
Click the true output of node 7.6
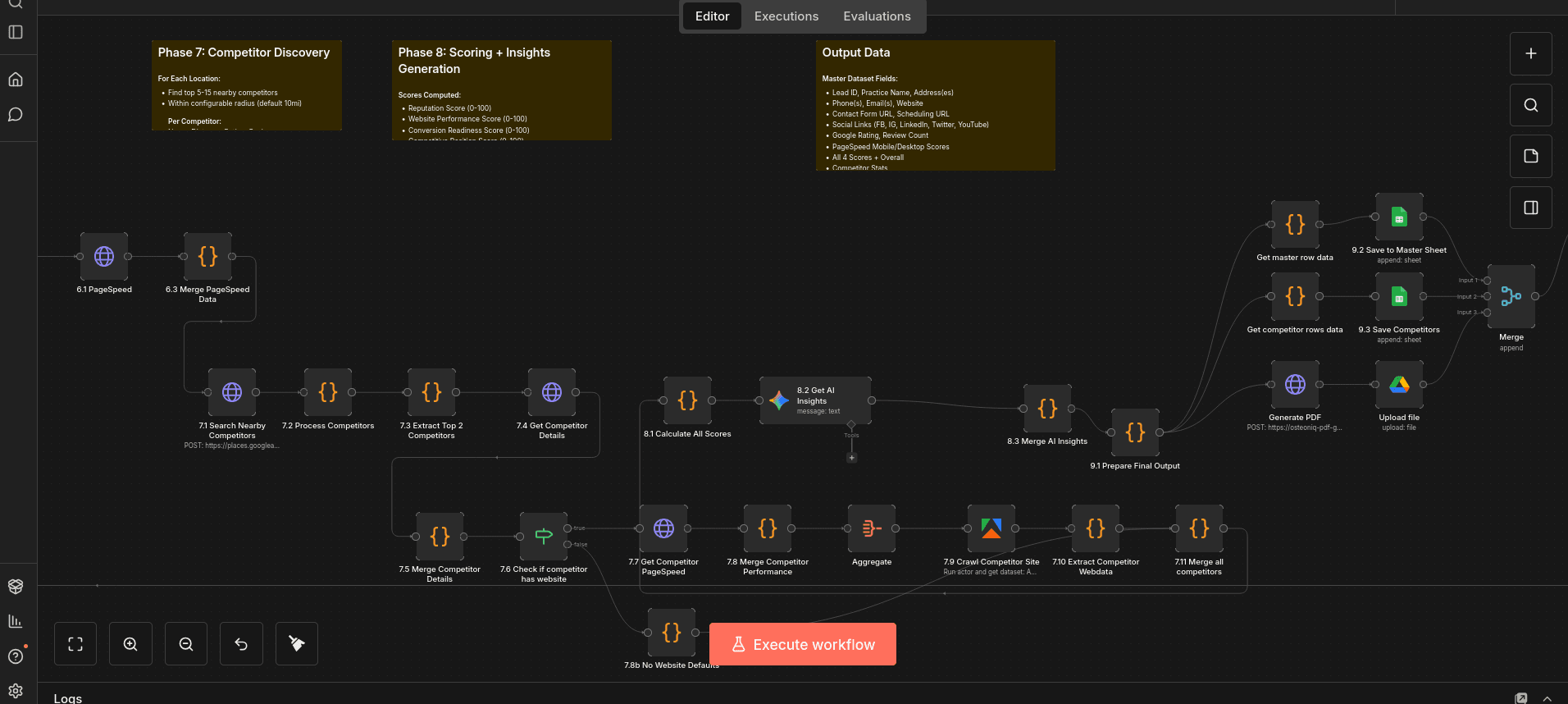(x=567, y=528)
